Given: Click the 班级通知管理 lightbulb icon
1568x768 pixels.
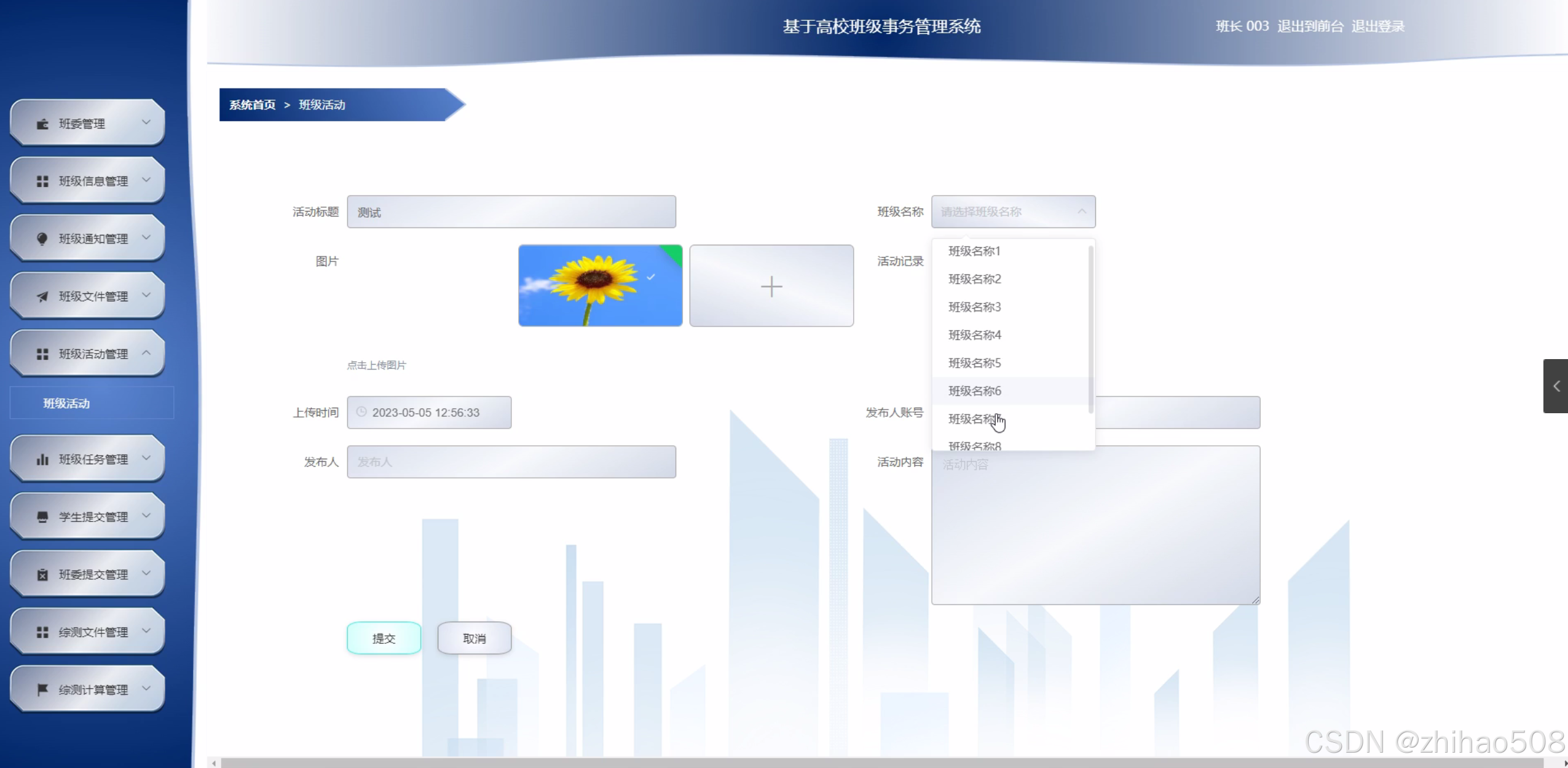Looking at the screenshot, I should [x=42, y=239].
